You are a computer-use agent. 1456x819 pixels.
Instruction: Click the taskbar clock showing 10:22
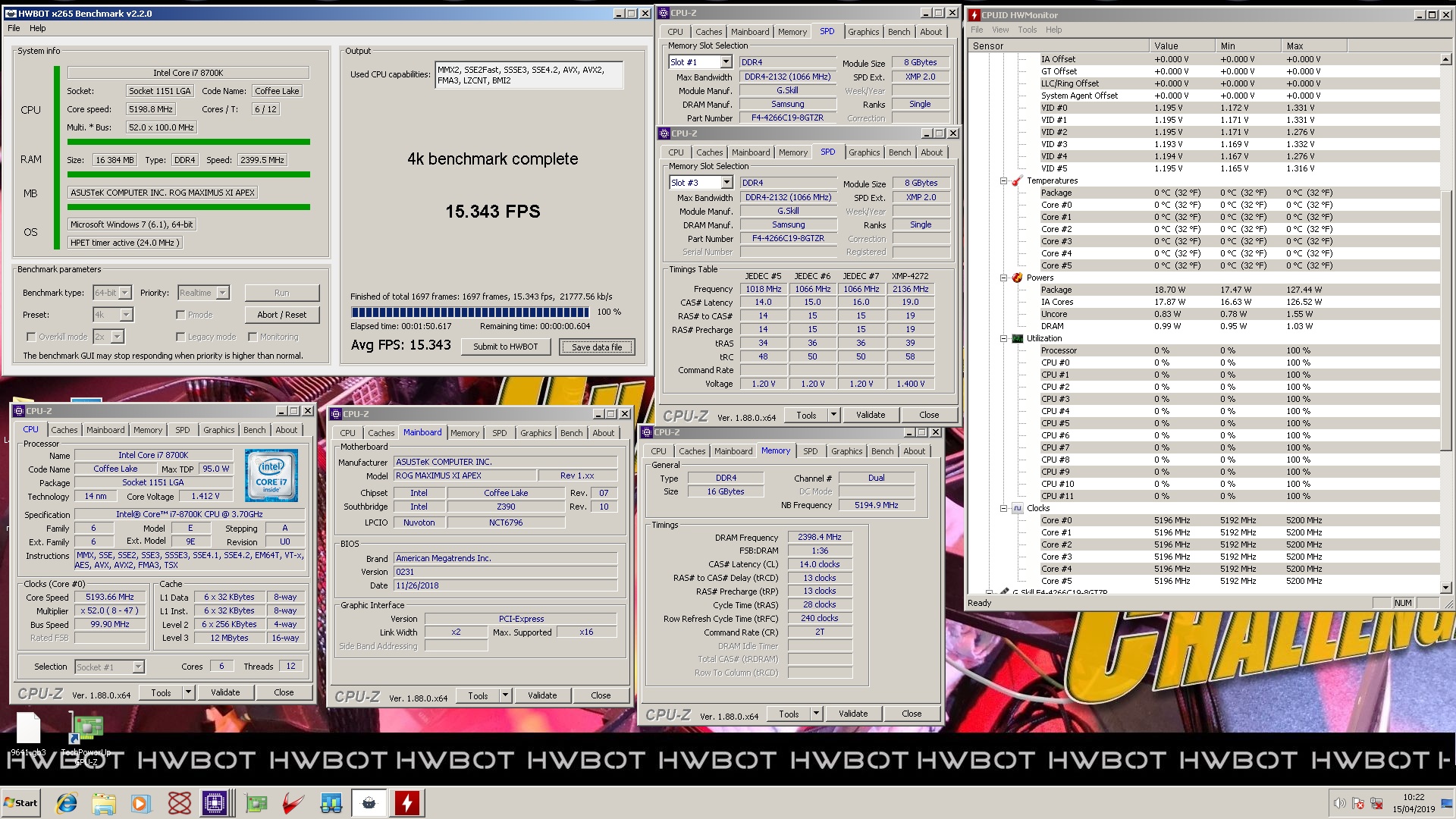pos(1413,803)
